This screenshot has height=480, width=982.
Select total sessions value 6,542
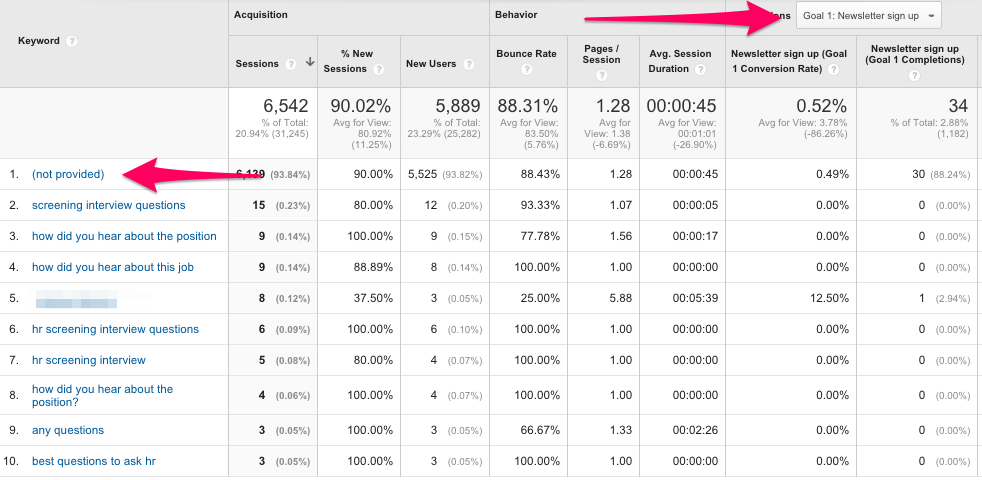pos(285,106)
